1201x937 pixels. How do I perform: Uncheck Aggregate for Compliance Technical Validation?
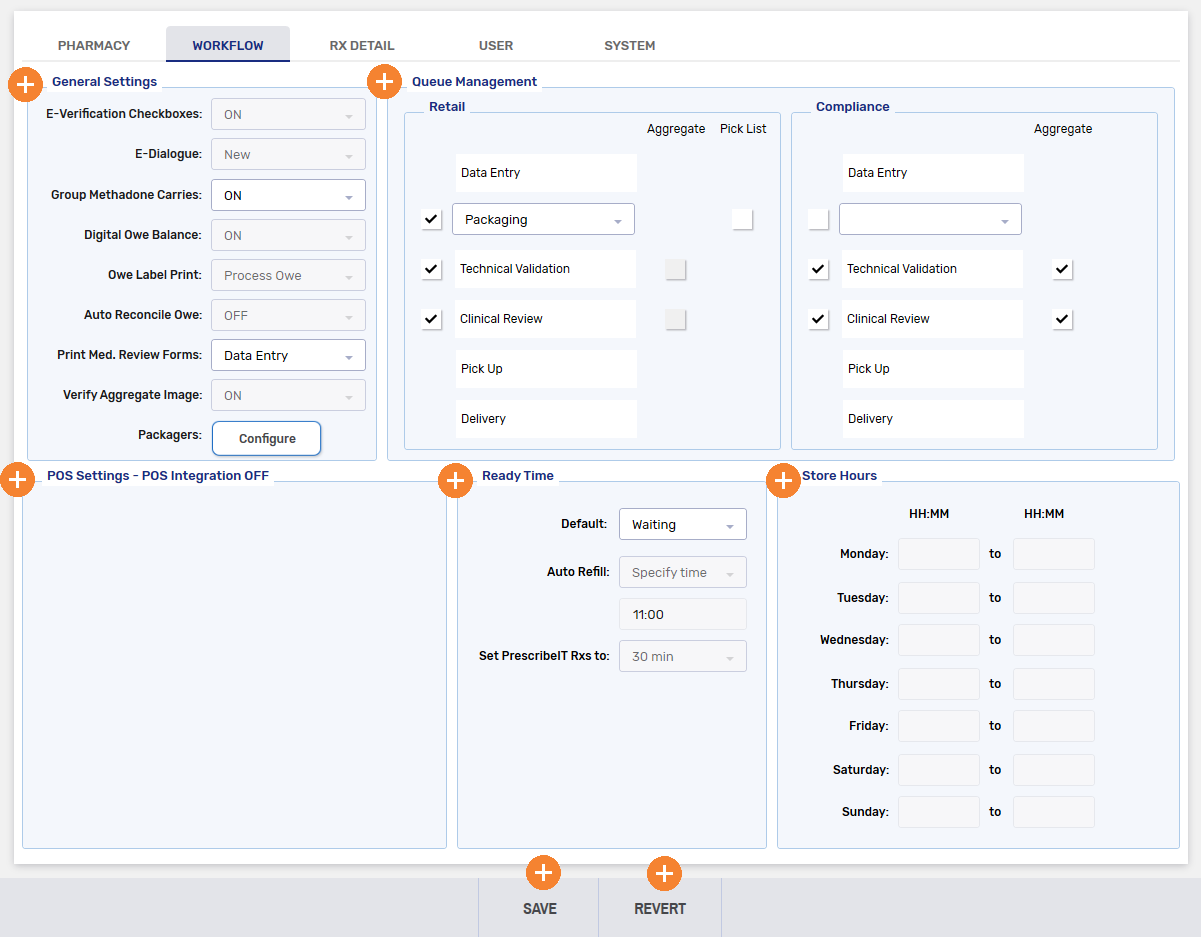tap(1062, 269)
